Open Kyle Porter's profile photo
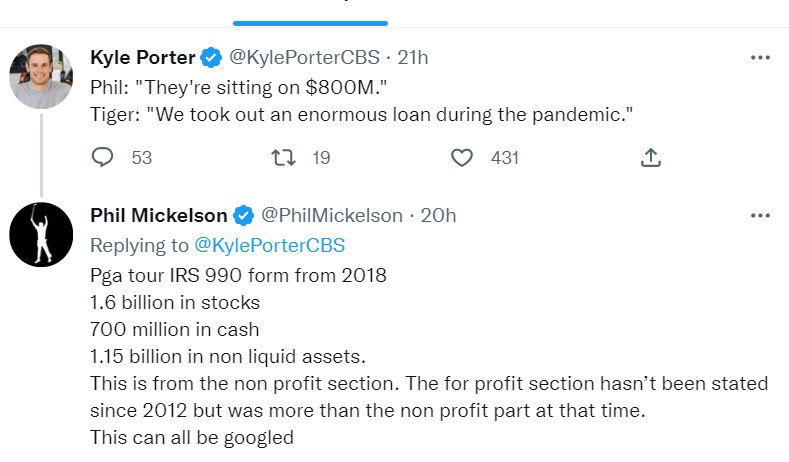The image size is (789, 462). pos(41,76)
